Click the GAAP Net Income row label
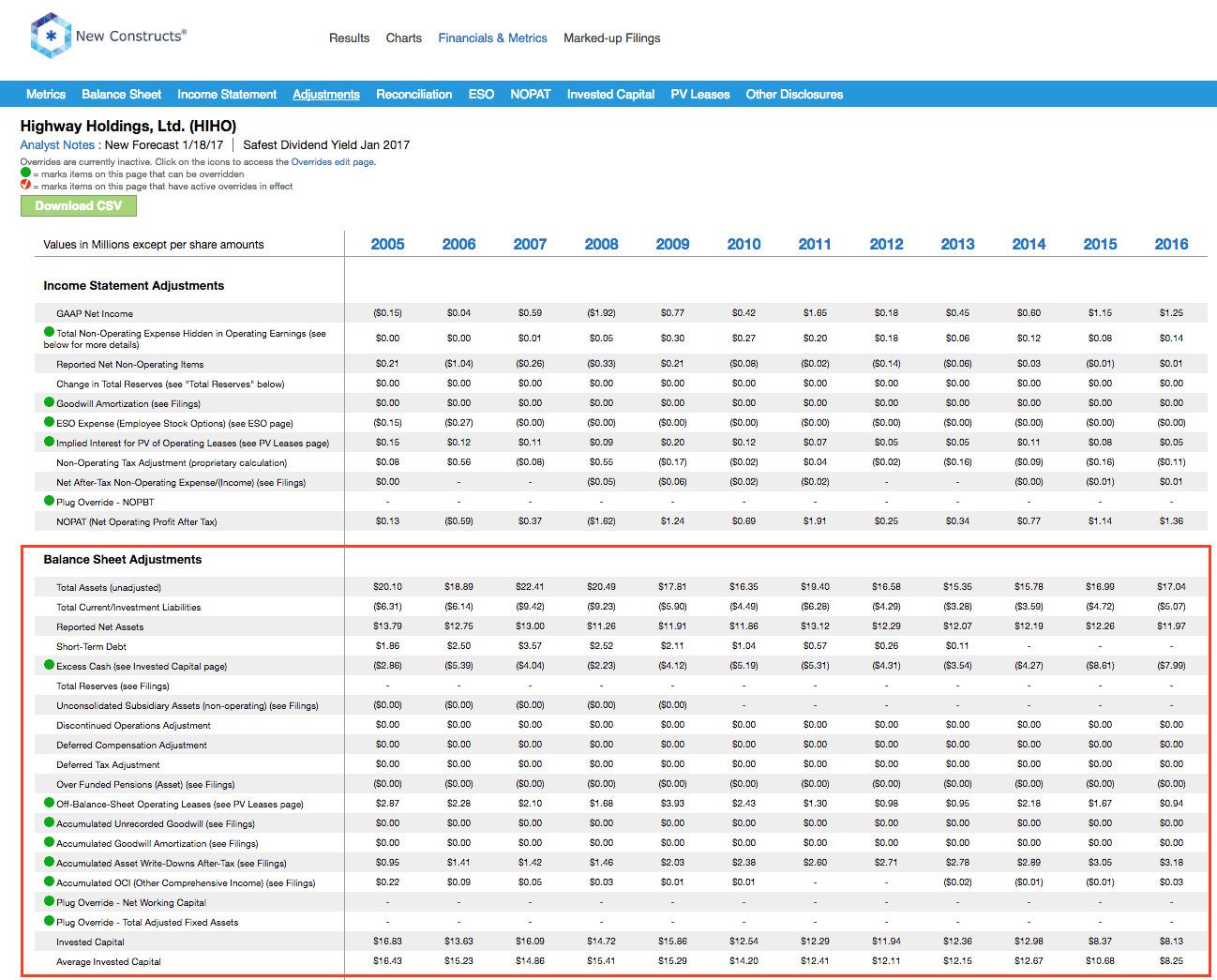1217x980 pixels. coord(95,313)
